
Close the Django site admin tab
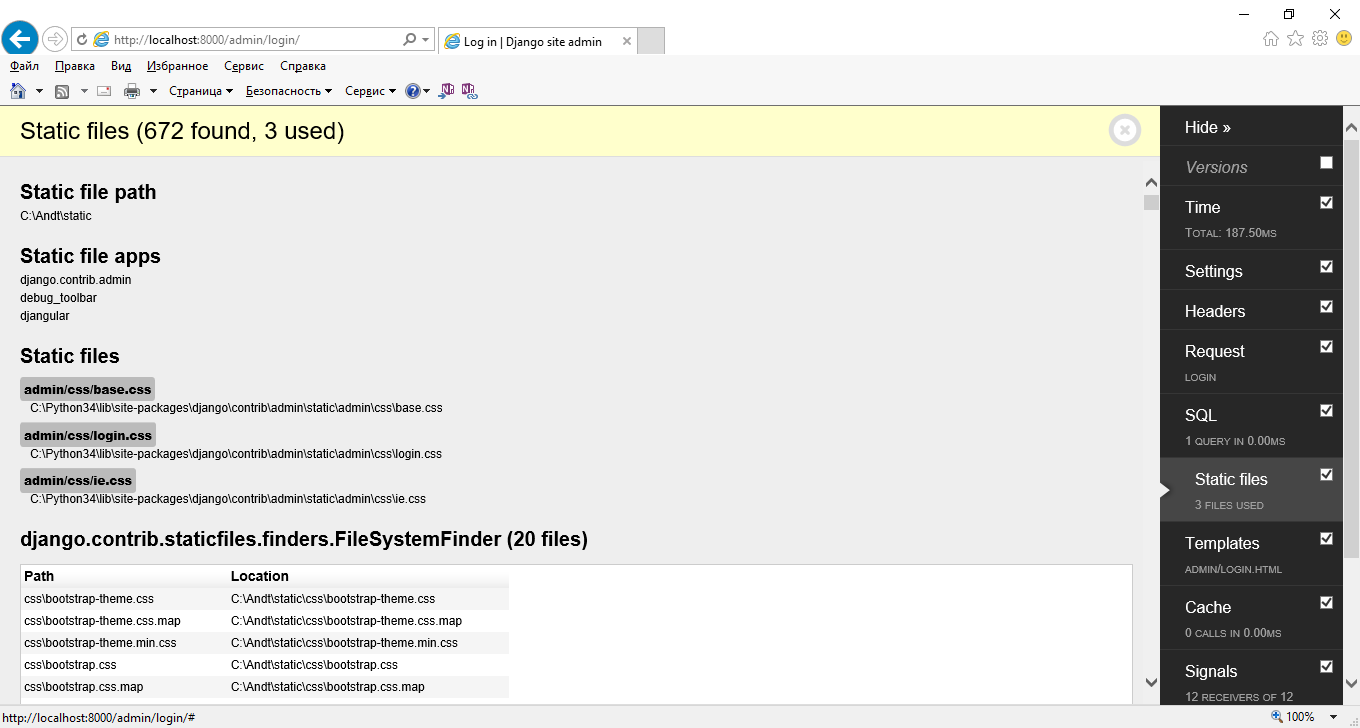point(627,41)
